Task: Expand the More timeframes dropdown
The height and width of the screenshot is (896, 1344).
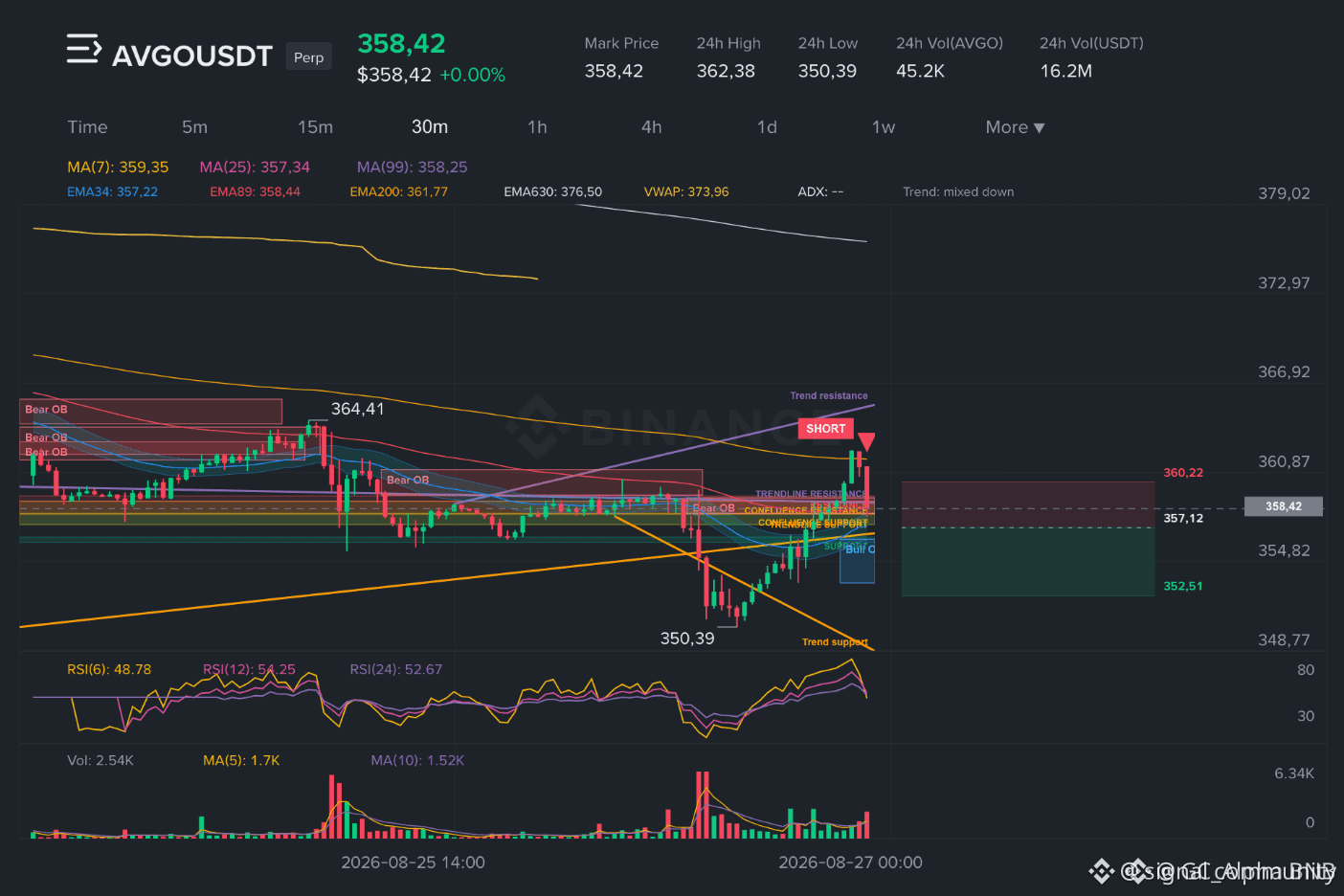Action: tap(1015, 127)
